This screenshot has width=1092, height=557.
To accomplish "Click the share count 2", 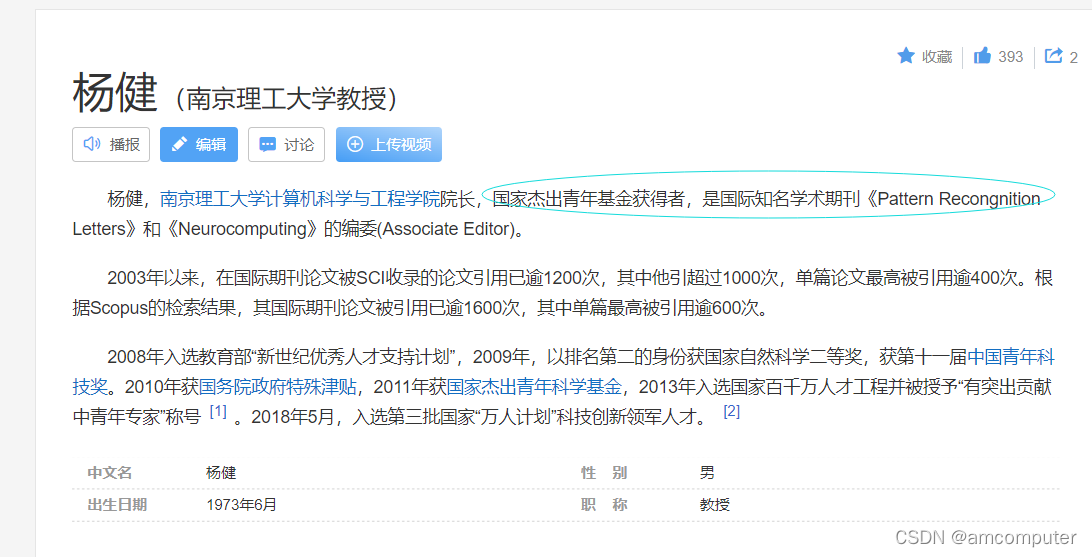I will pyautogui.click(x=1073, y=58).
